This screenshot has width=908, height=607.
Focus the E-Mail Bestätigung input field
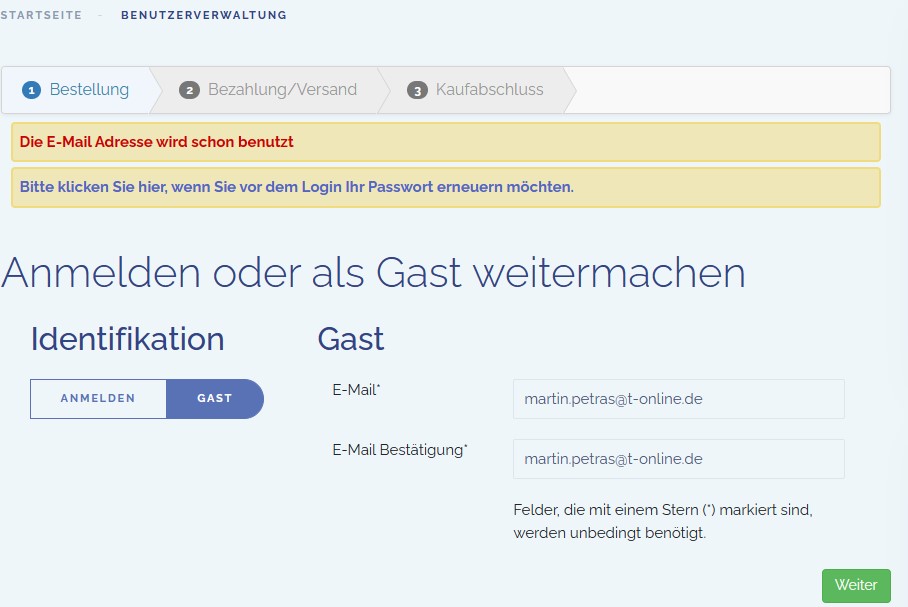[679, 459]
